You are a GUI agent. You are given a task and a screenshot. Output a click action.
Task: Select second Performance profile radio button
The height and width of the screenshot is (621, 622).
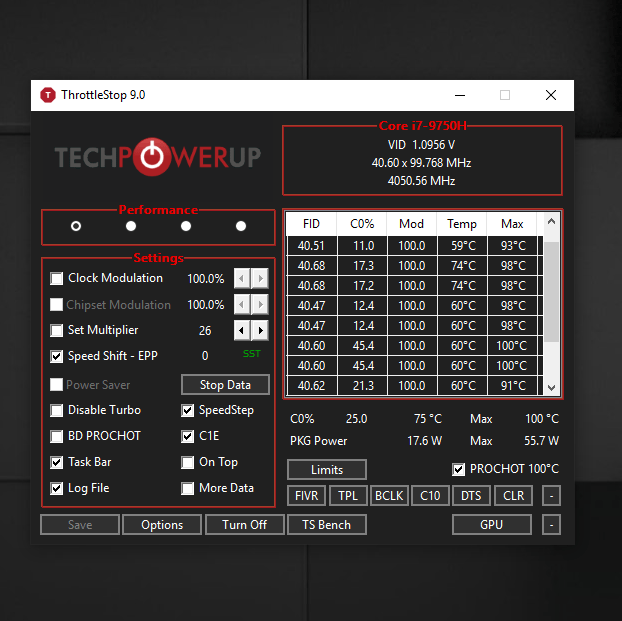131,226
